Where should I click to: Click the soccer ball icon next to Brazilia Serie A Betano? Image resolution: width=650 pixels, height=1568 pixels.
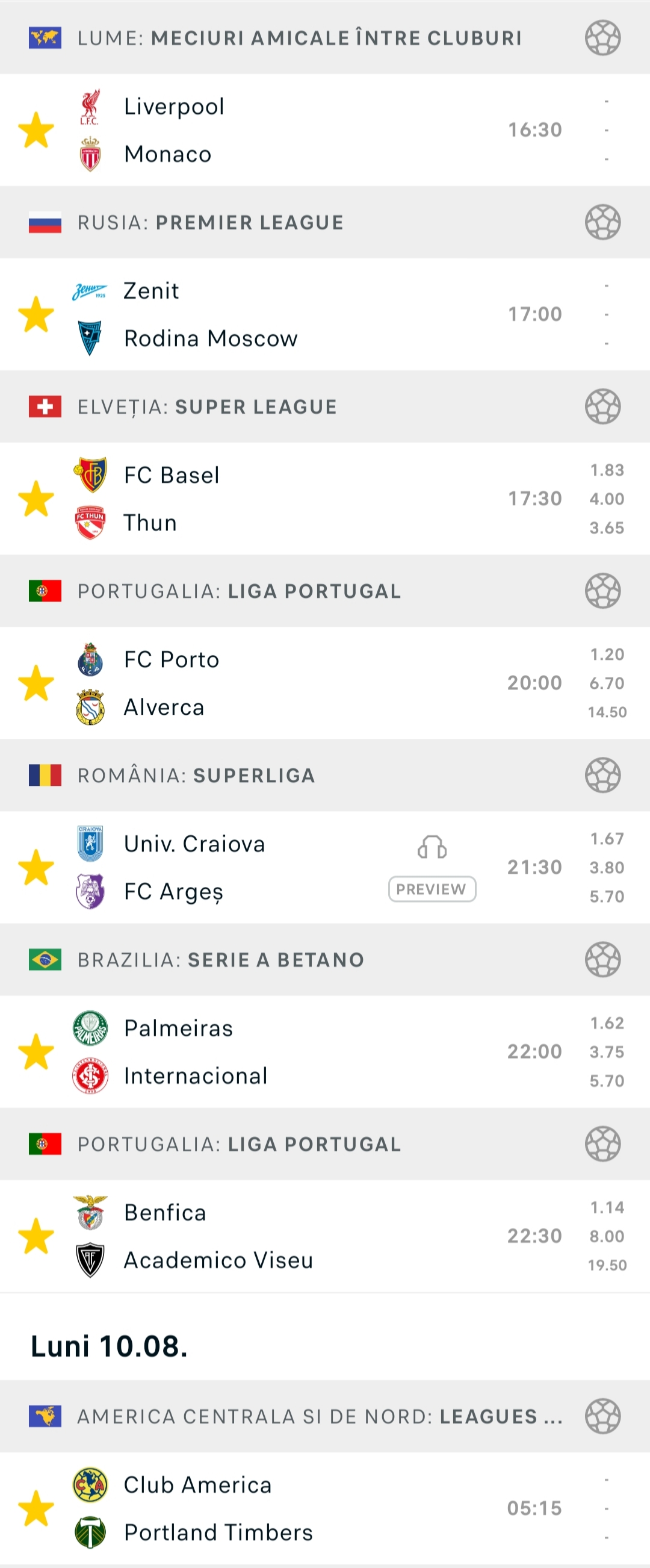(x=602, y=960)
